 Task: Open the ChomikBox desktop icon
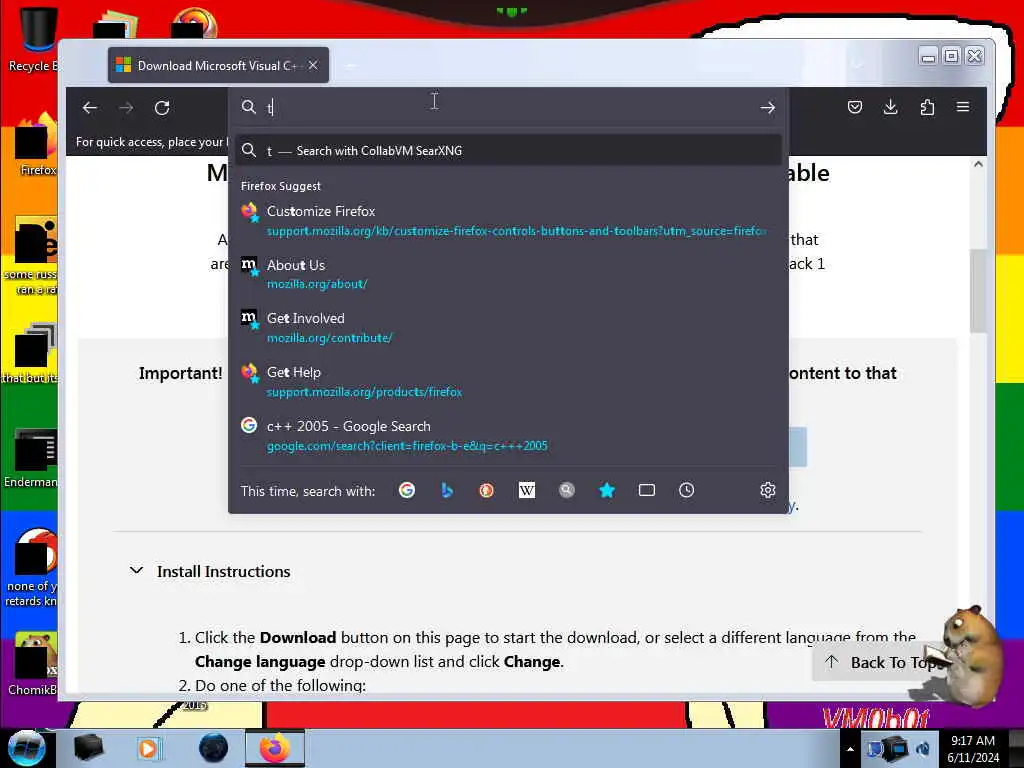tap(33, 664)
